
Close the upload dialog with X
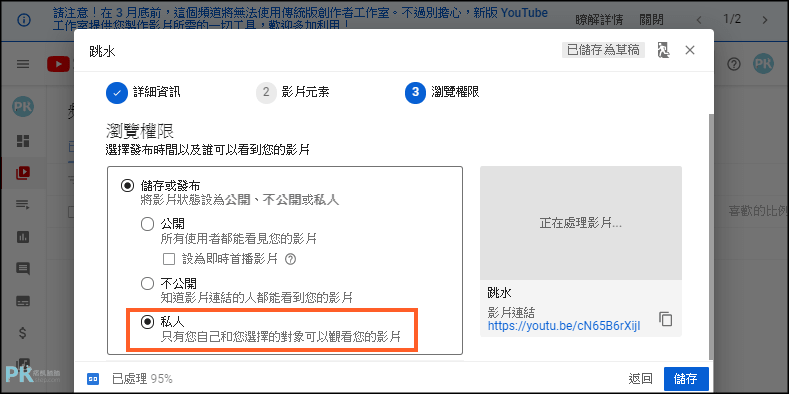(x=690, y=50)
